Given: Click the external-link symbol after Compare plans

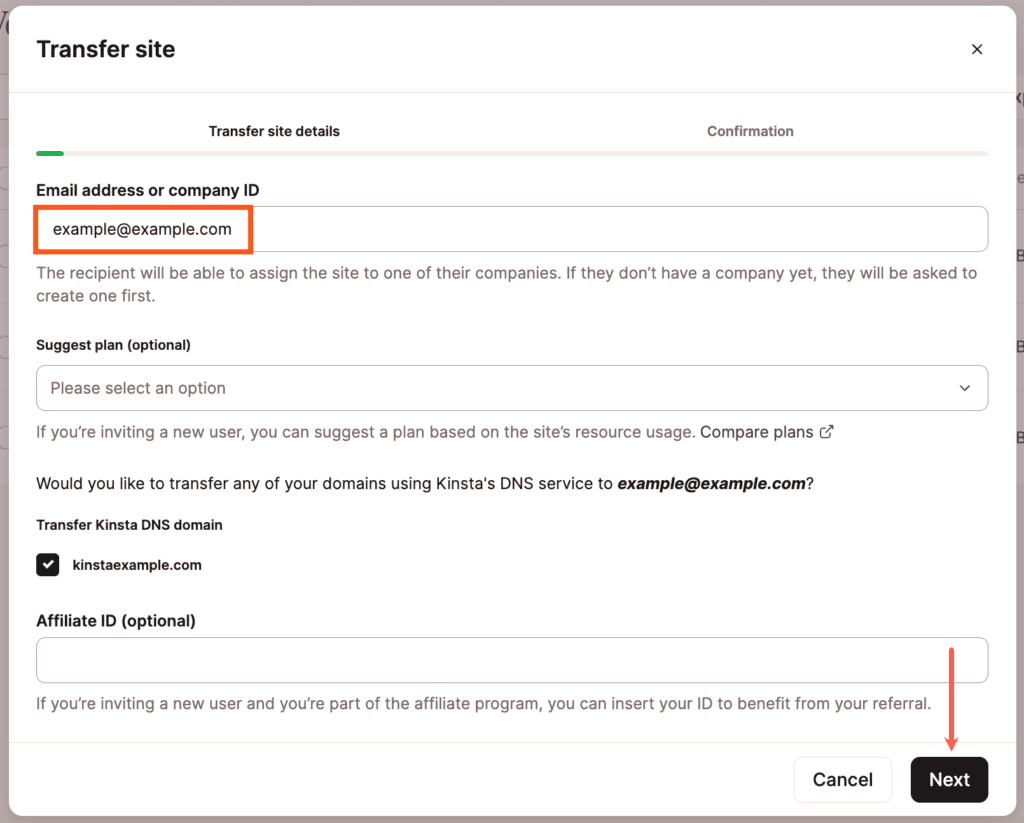Looking at the screenshot, I should click(x=826, y=432).
